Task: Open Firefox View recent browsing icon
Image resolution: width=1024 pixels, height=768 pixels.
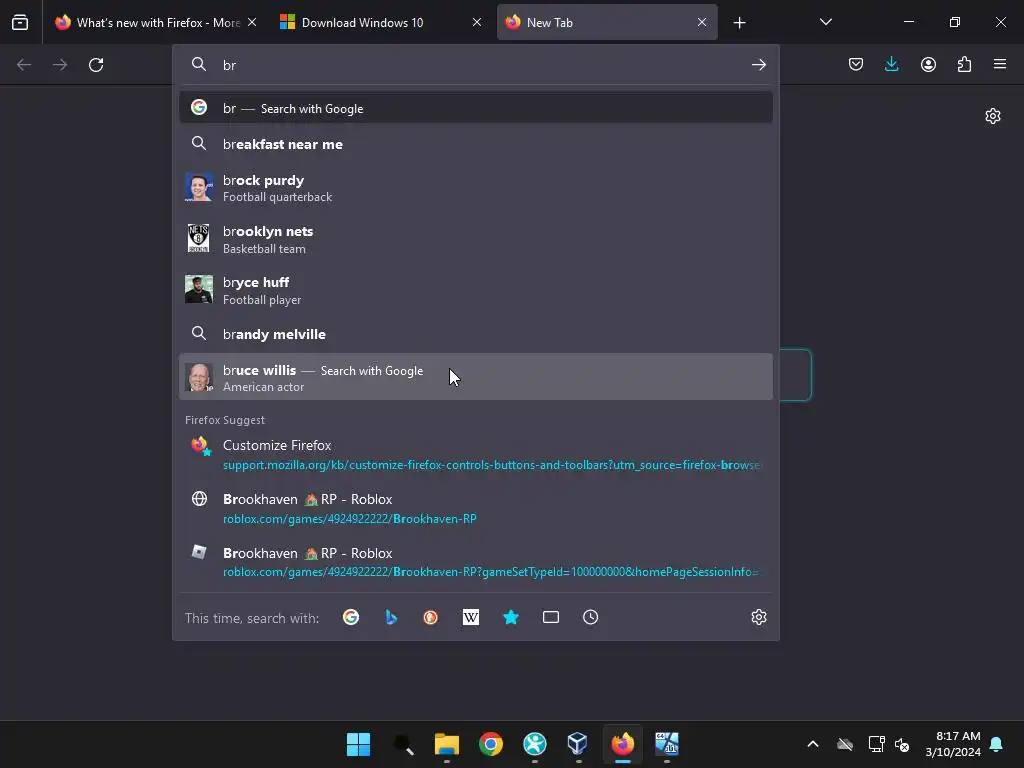Action: (20, 23)
